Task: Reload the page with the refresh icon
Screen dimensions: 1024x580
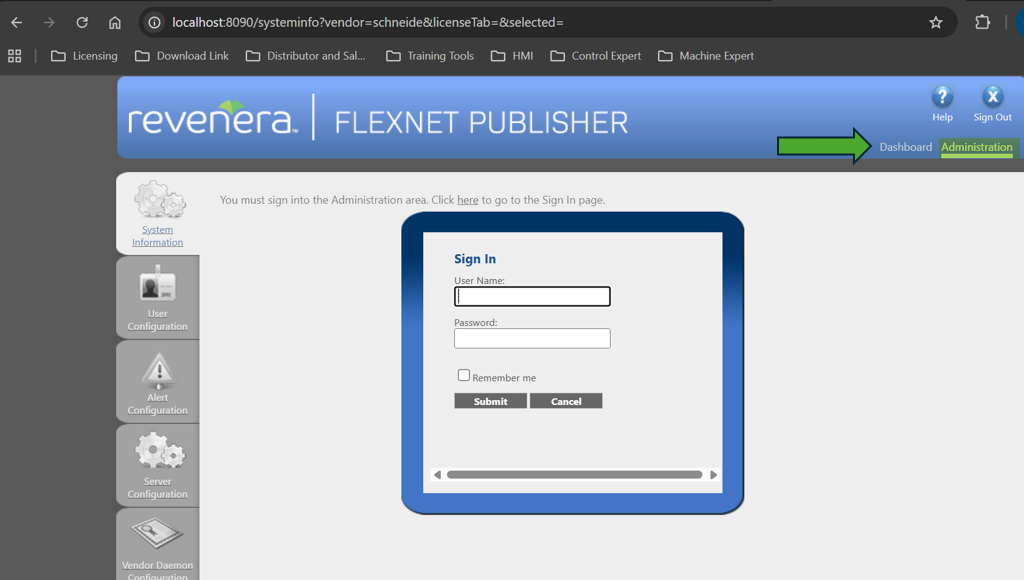Action: point(82,22)
